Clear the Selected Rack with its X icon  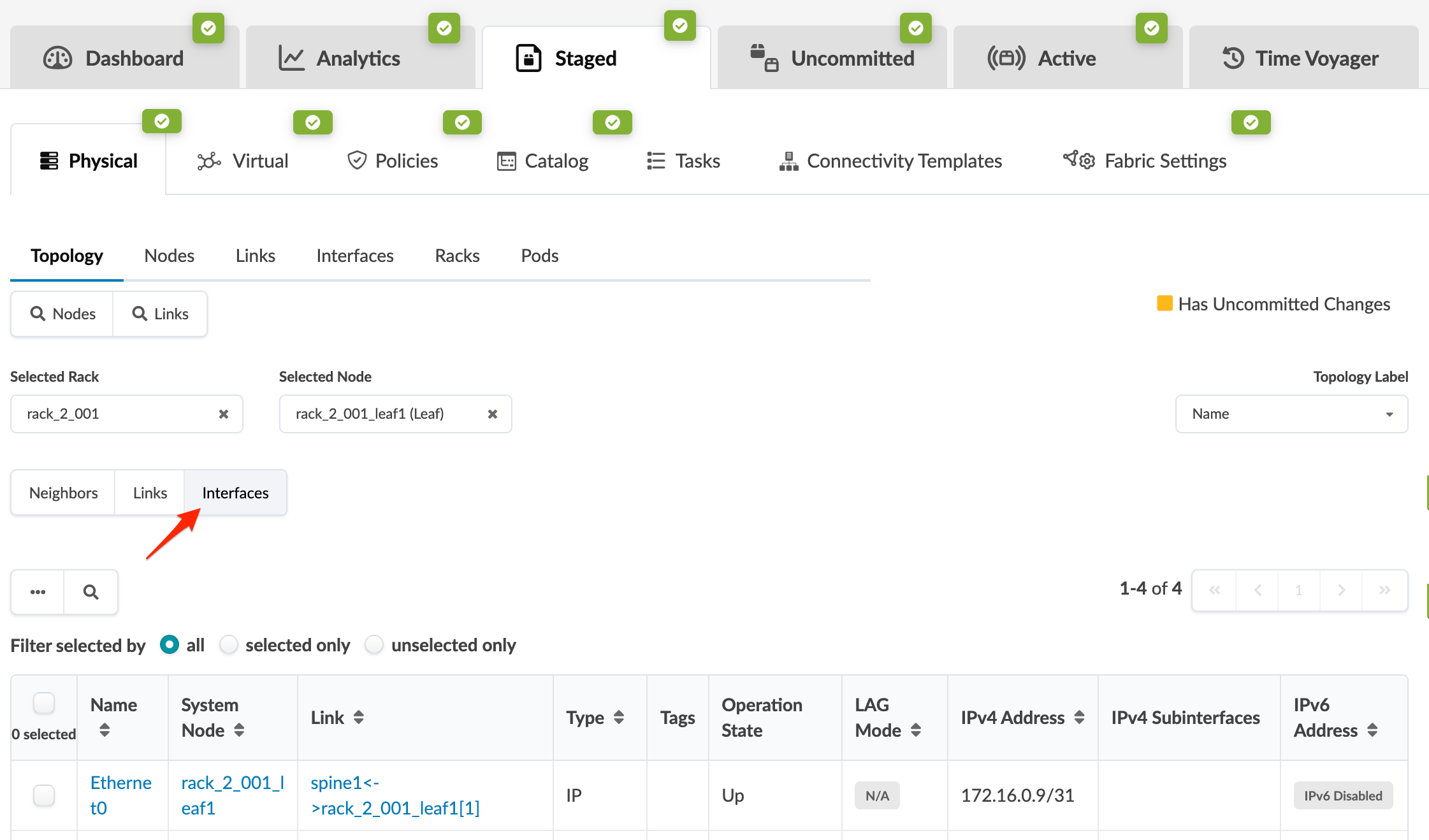coord(224,414)
